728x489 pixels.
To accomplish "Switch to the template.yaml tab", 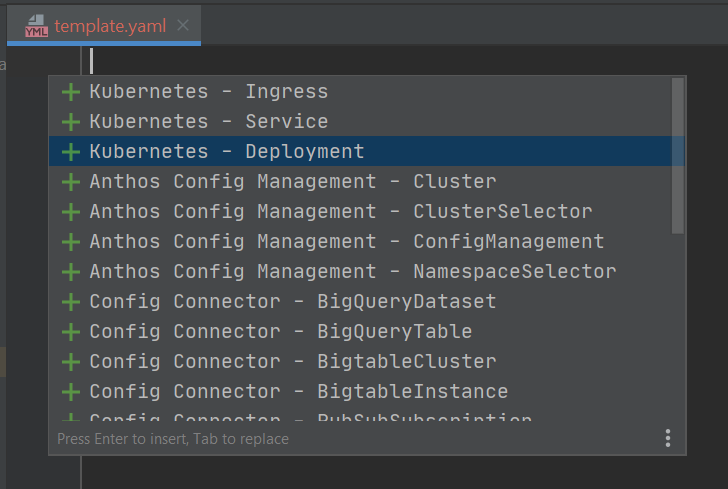I will point(110,26).
